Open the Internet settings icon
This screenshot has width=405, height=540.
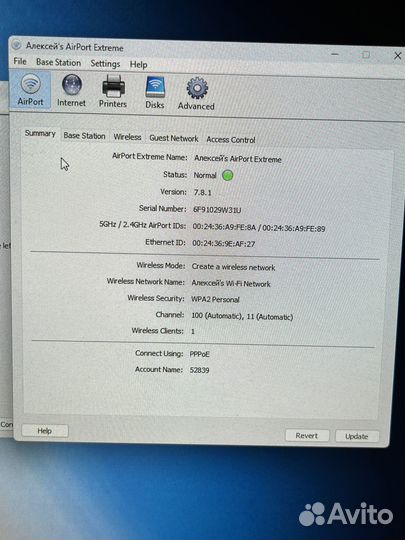(72, 91)
